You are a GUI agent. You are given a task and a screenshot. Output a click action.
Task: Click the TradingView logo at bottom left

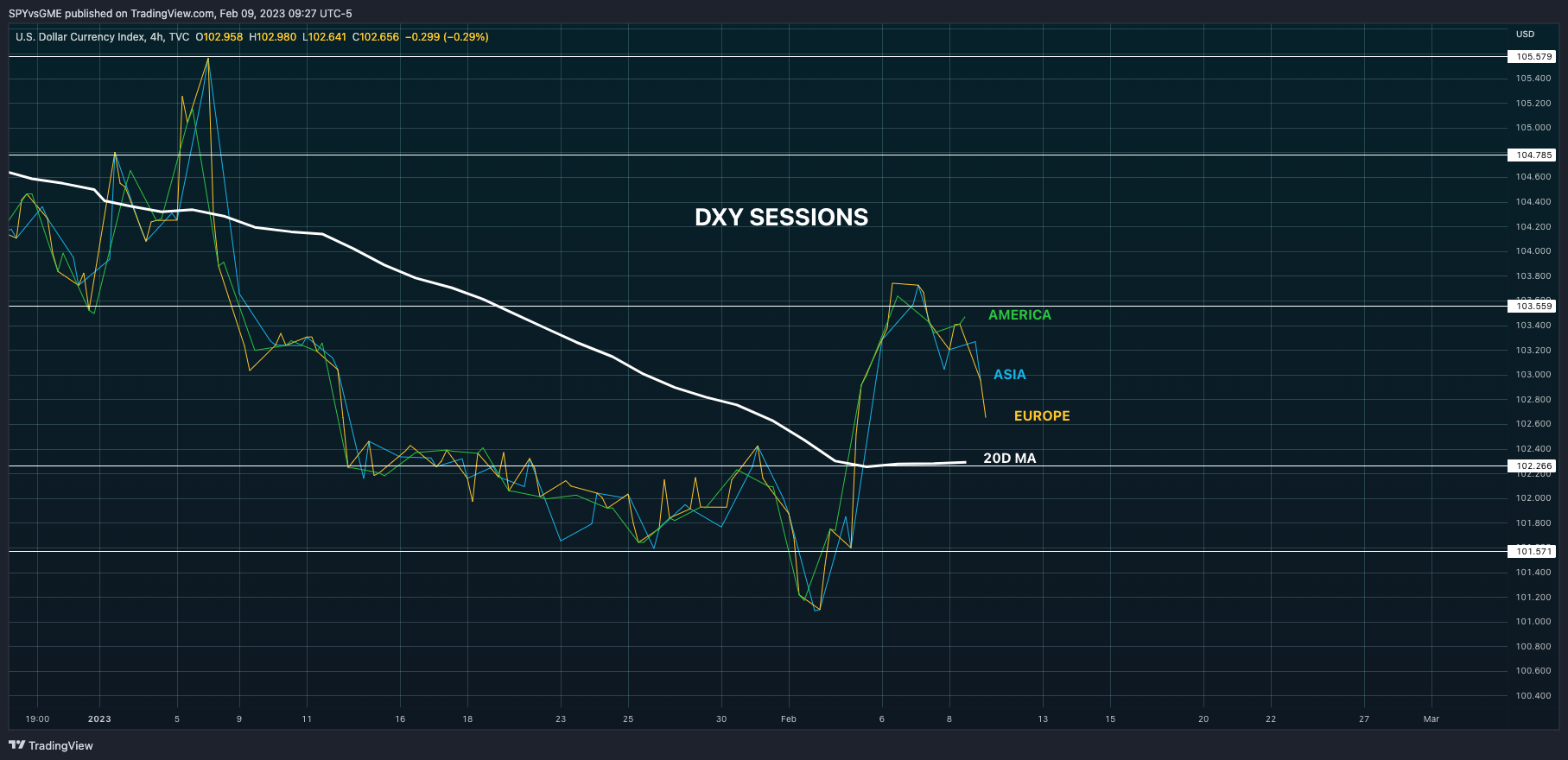51,745
